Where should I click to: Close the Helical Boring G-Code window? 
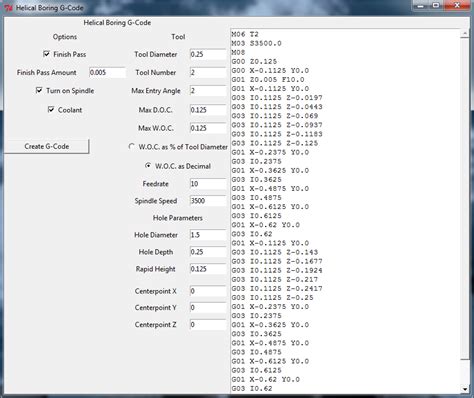(457, 5)
